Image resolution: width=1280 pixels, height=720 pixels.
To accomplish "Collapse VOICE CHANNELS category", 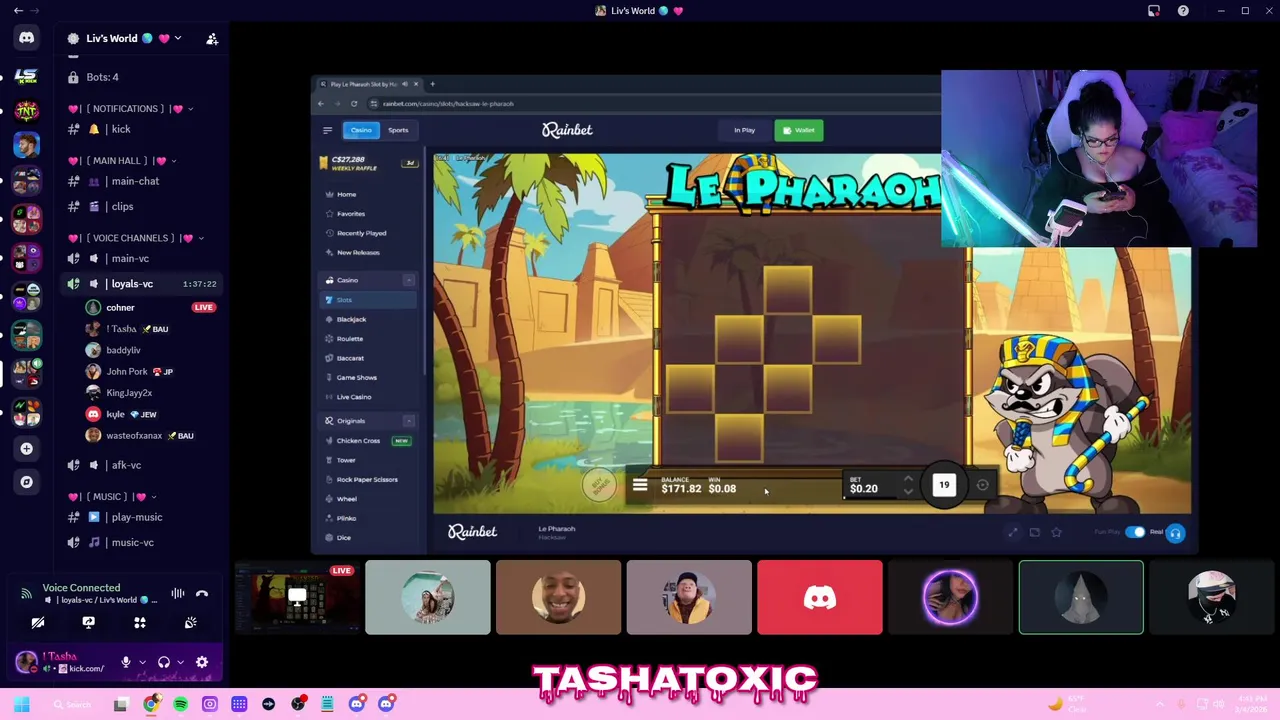I will coord(135,238).
